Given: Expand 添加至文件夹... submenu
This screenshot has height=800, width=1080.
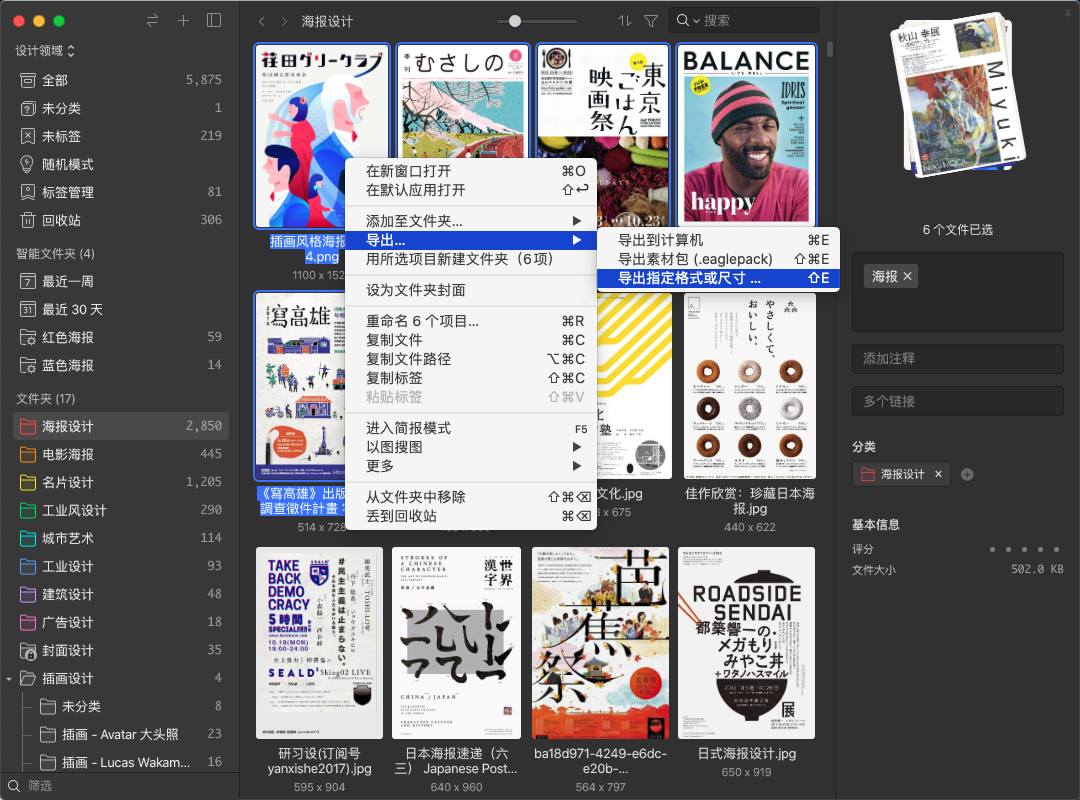Looking at the screenshot, I should pos(470,221).
